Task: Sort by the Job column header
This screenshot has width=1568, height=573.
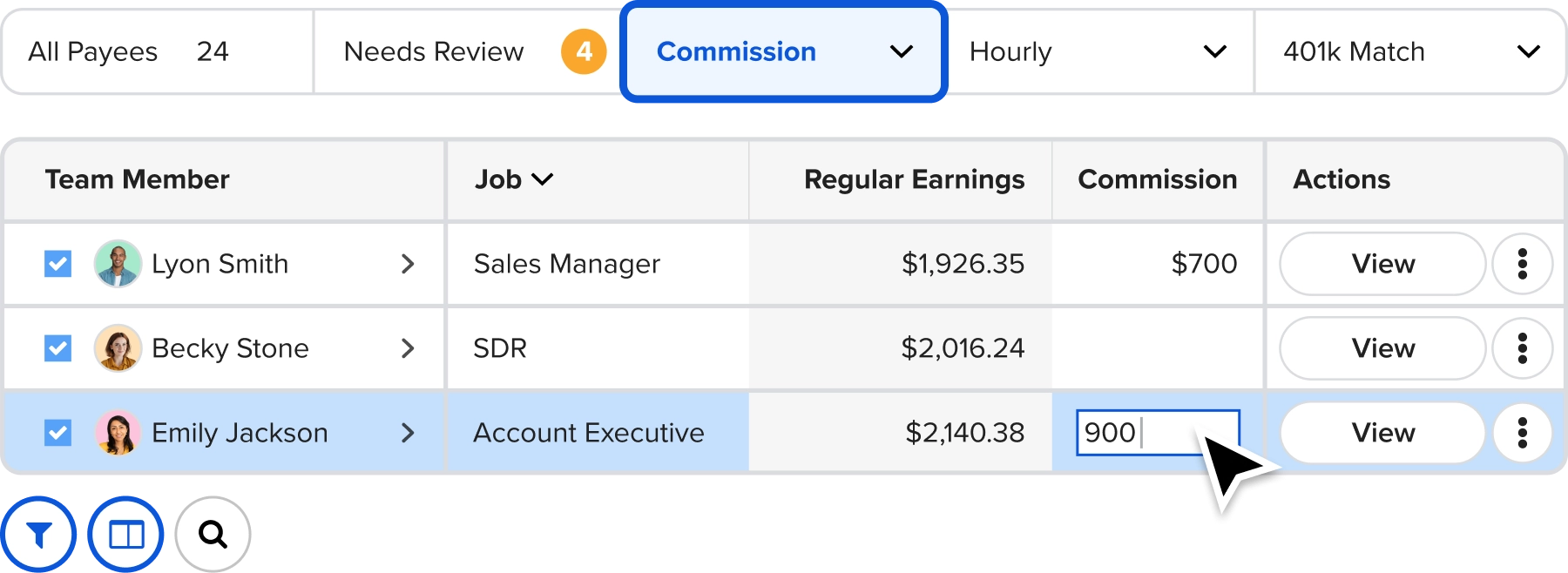Action: pyautogui.click(x=514, y=179)
